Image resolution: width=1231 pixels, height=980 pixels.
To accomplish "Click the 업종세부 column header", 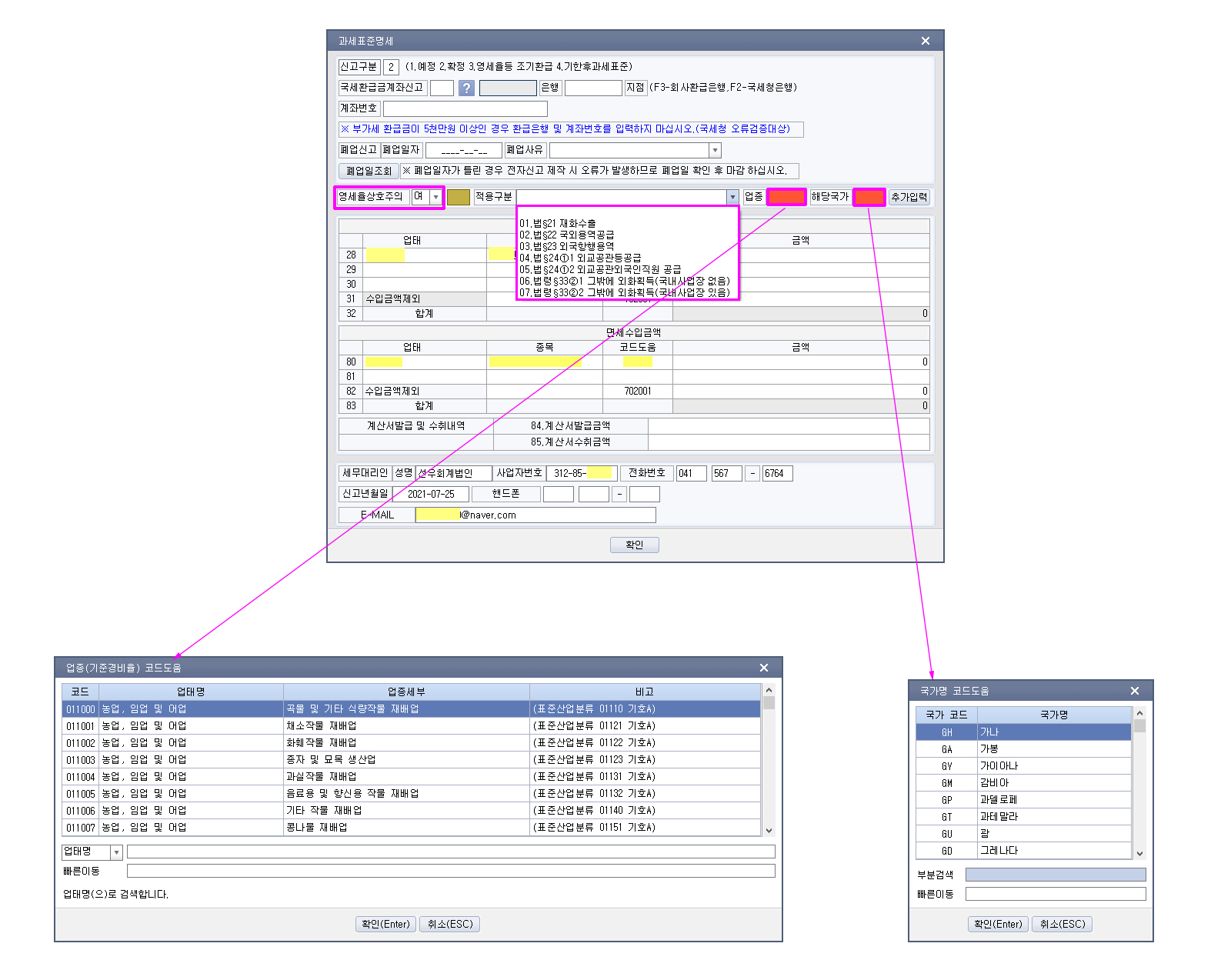I will pos(406,692).
